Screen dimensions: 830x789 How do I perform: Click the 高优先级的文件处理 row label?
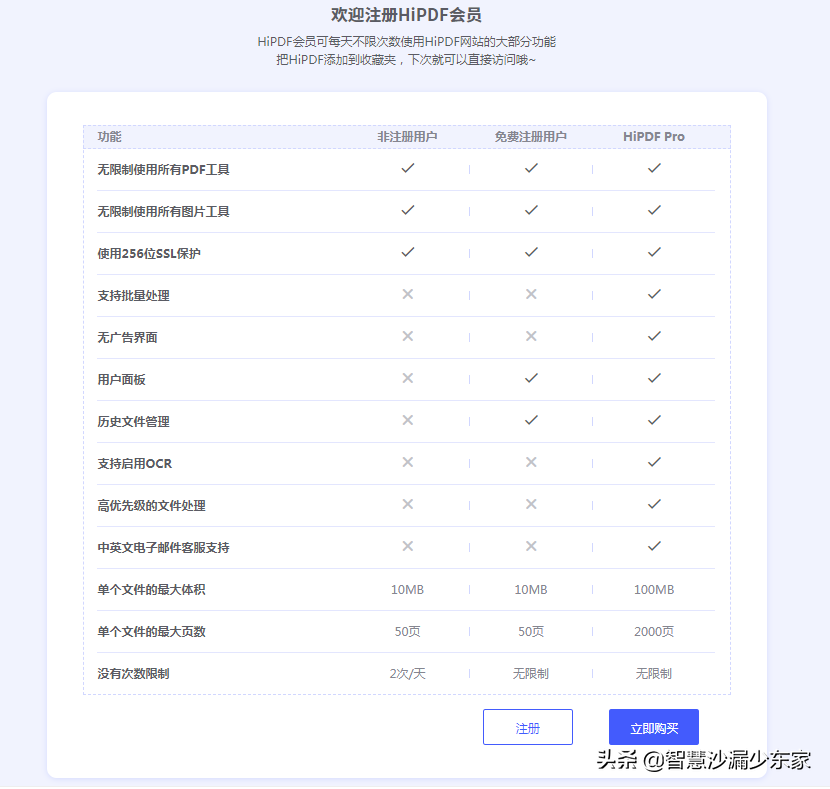(151, 506)
